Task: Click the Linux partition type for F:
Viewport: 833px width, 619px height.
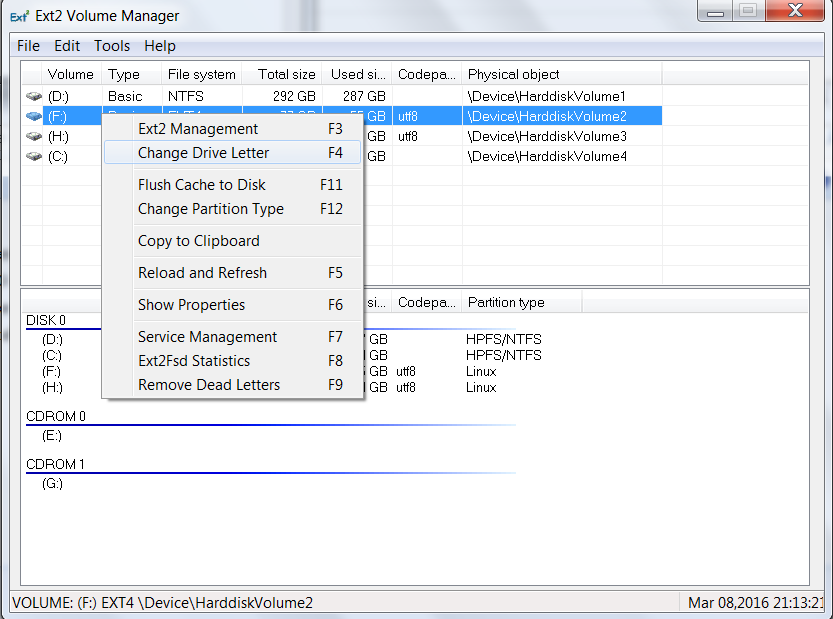Action: pos(481,371)
